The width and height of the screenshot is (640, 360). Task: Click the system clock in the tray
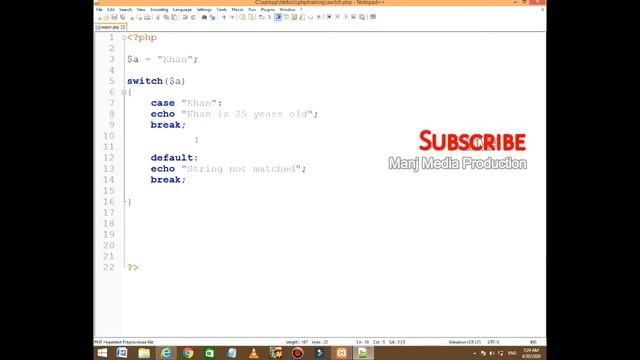click(531, 353)
